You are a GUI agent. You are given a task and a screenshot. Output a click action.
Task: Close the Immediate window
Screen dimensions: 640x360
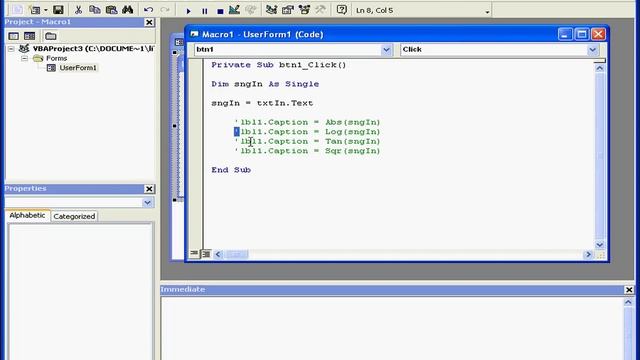click(x=629, y=290)
